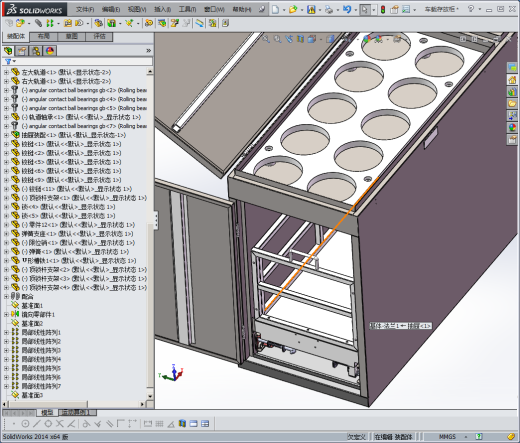Viewport: 520px width, 443px height.
Task: Click the Undo arrow icon
Action: pyautogui.click(x=347, y=10)
